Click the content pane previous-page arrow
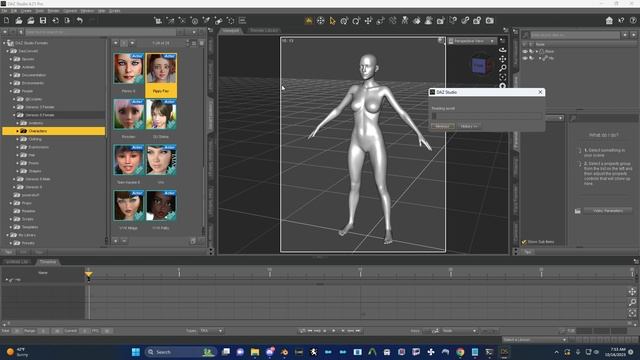This screenshot has height=360, width=640. [x=116, y=43]
